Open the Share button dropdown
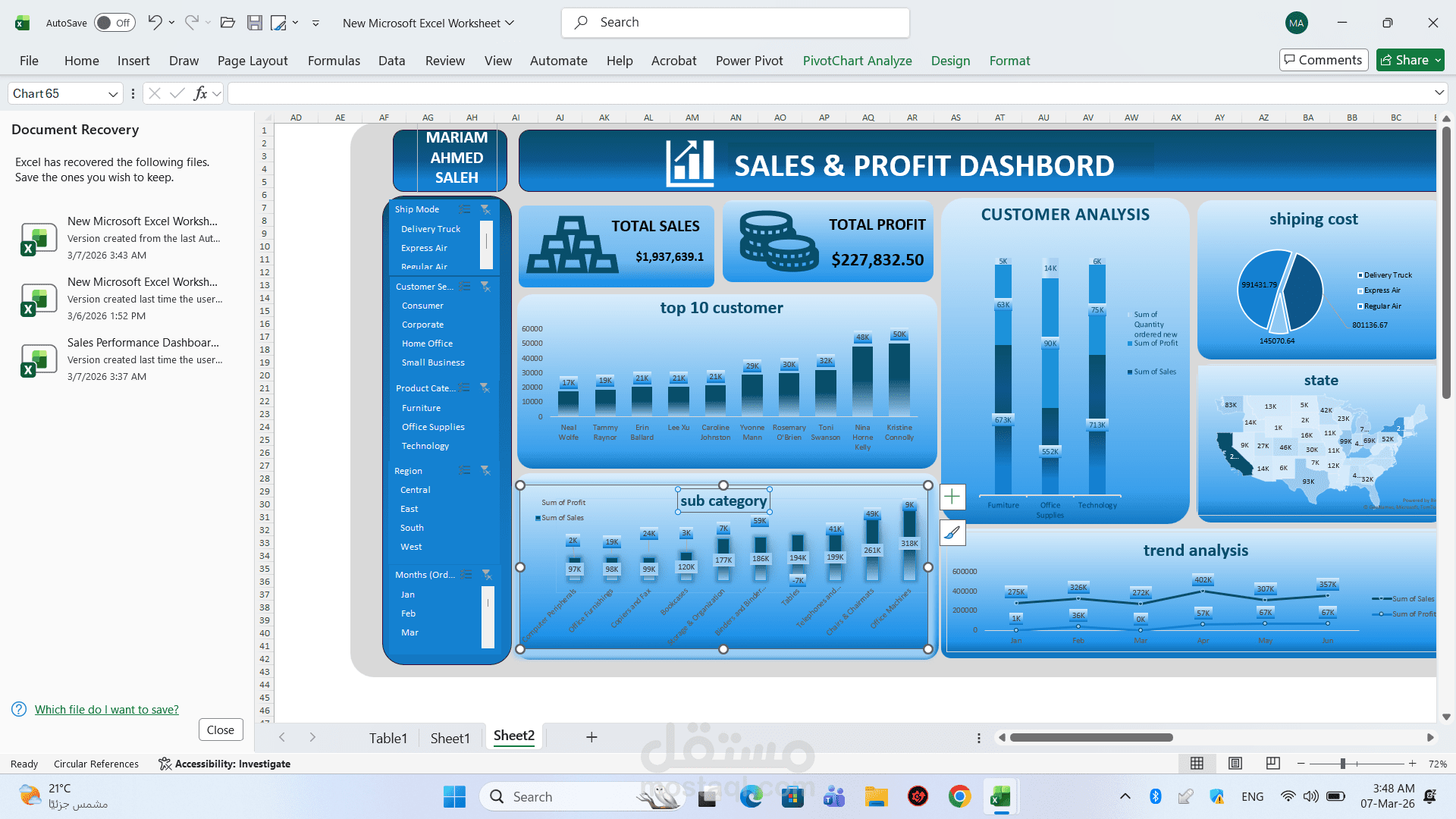Image resolution: width=1456 pixels, height=819 pixels. [1438, 60]
